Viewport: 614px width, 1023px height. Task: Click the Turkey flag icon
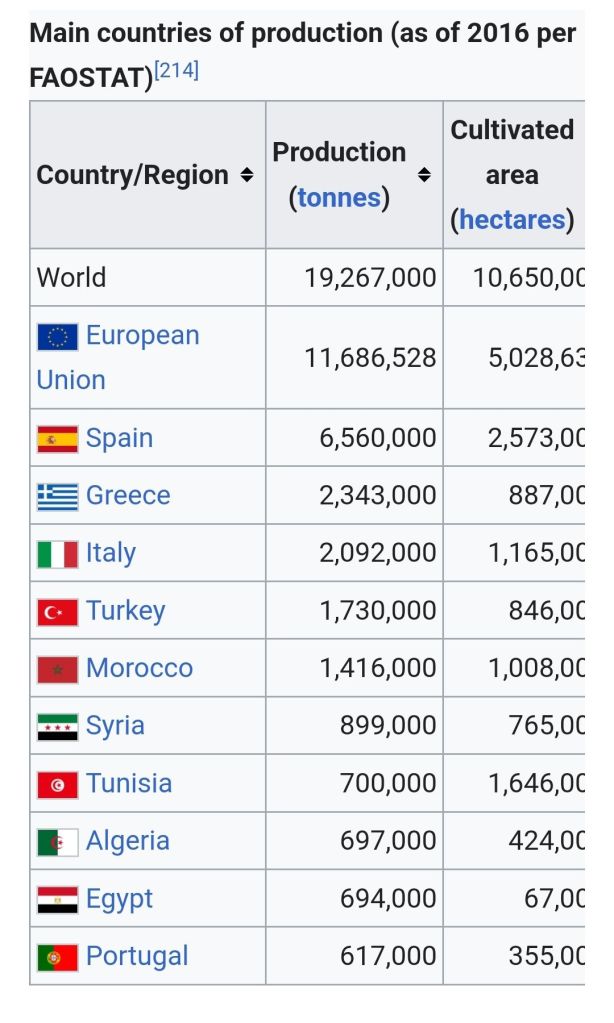[57, 612]
